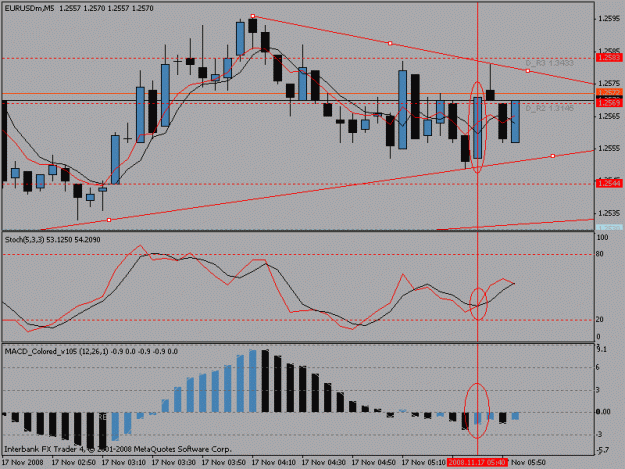Click the 0.00 value on MACD scale
The height and width of the screenshot is (469, 625).
[603, 412]
